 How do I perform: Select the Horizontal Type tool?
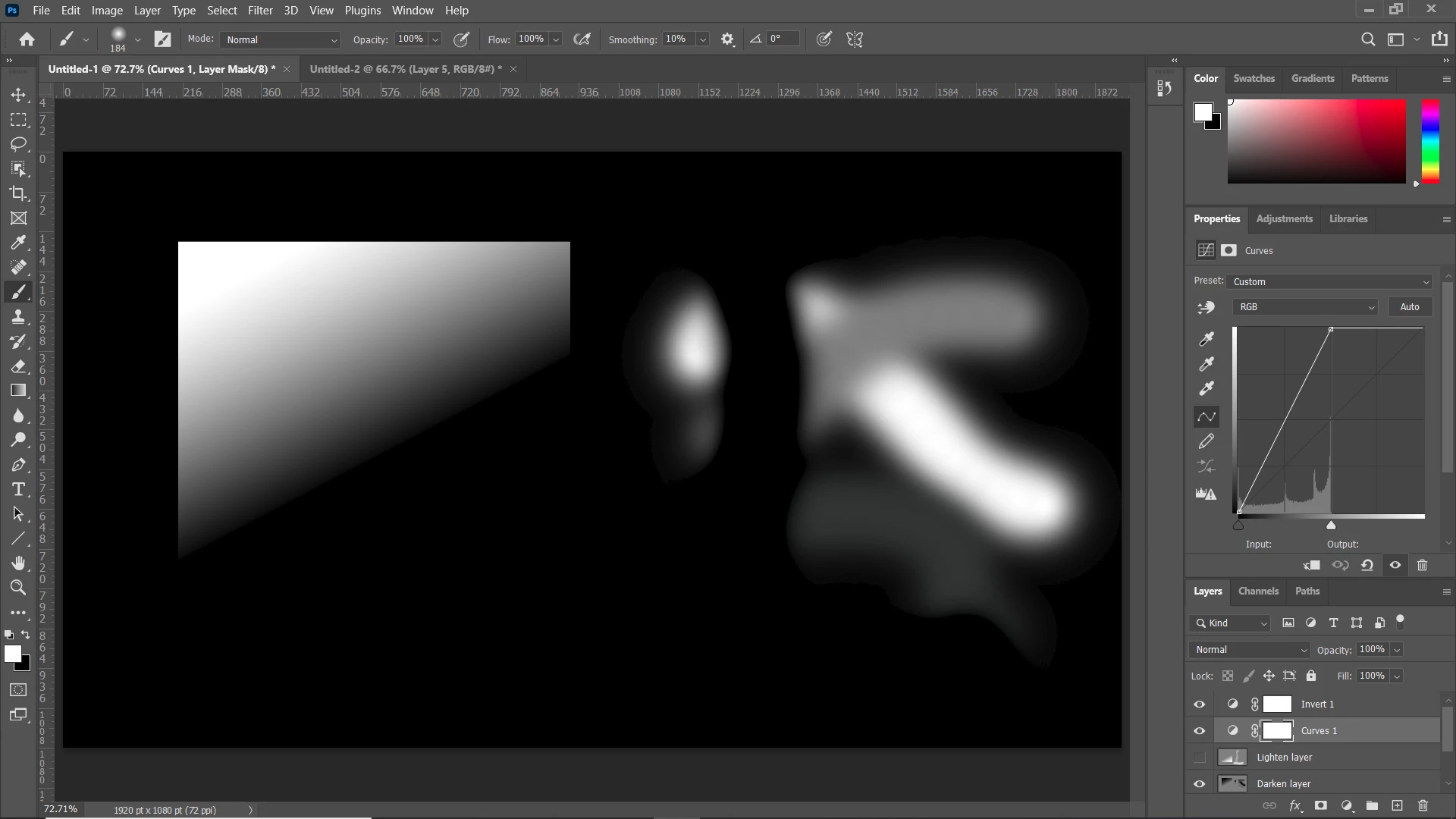(x=19, y=489)
